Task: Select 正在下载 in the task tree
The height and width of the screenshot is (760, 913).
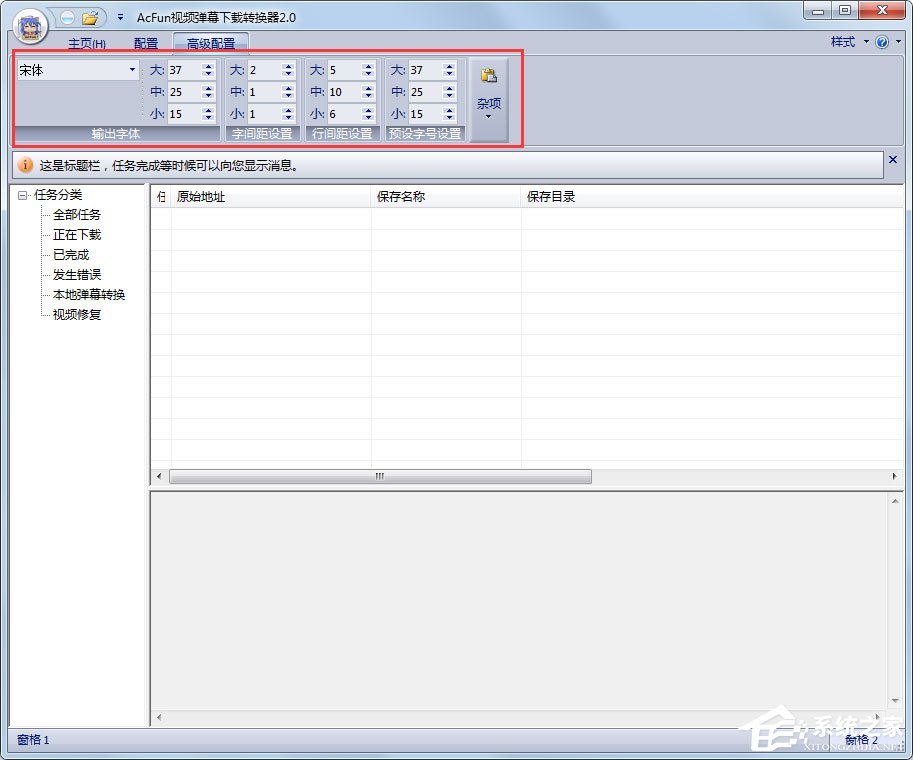Action: pos(77,235)
